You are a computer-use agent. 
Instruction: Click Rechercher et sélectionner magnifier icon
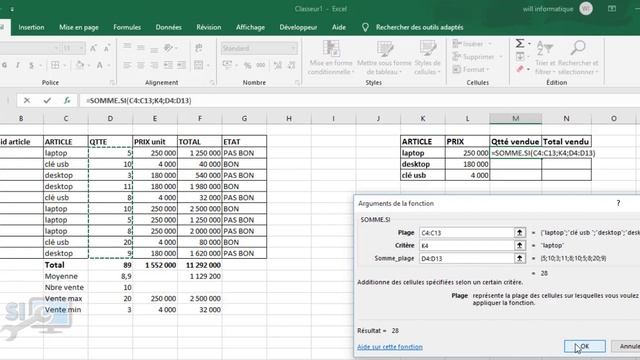click(x=578, y=48)
